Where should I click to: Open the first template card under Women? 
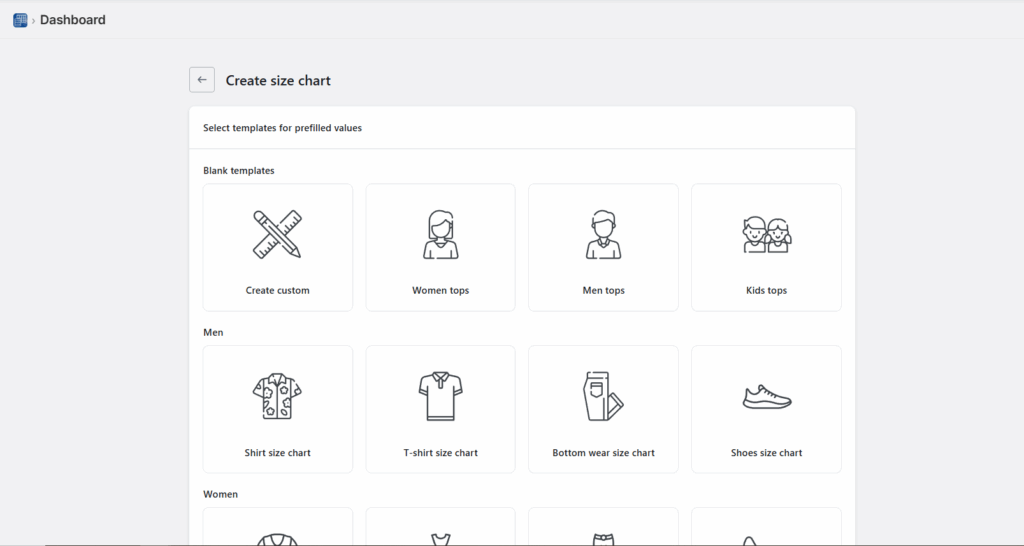pos(277,530)
